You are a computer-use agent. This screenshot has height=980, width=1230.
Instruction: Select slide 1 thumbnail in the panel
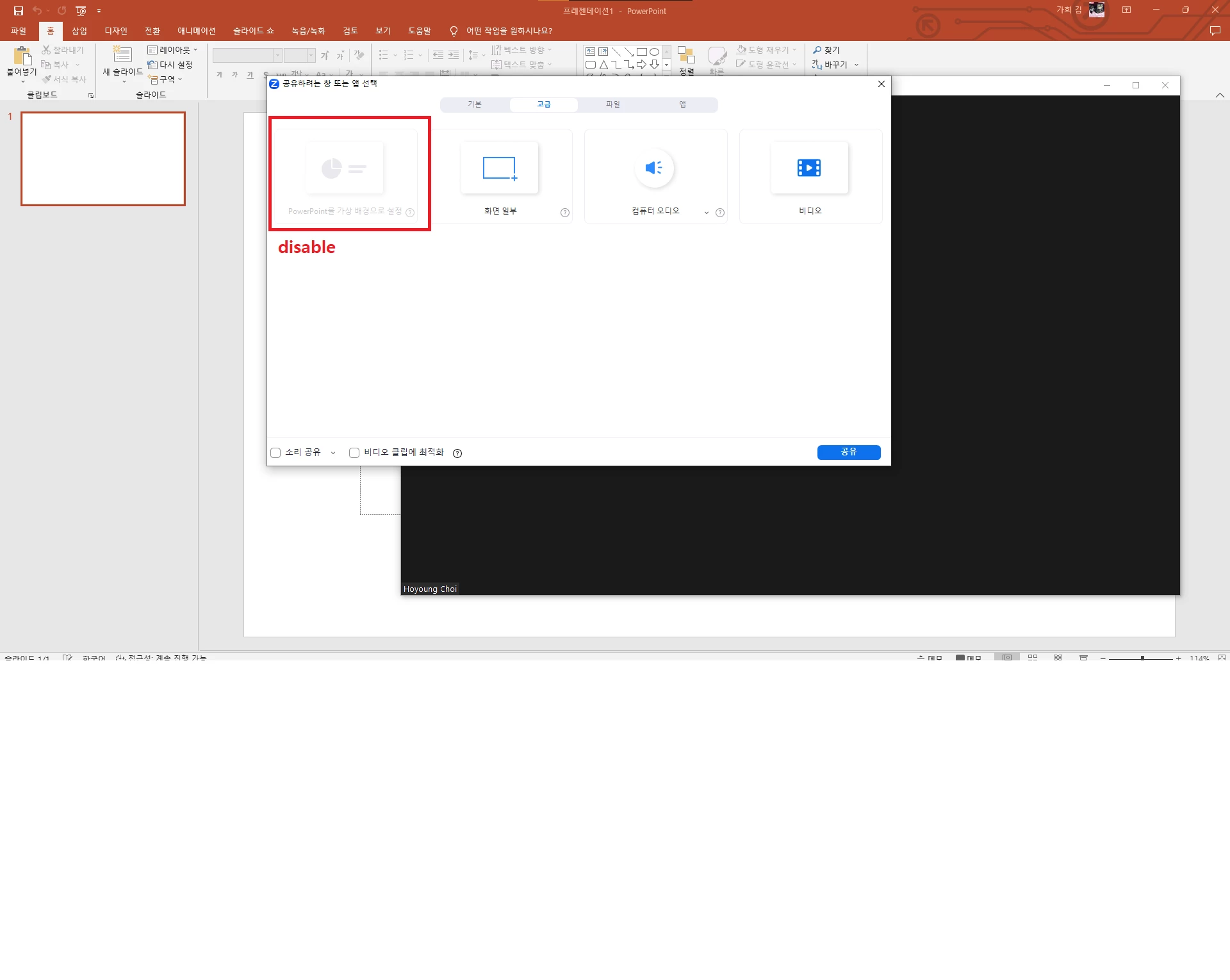[103, 159]
